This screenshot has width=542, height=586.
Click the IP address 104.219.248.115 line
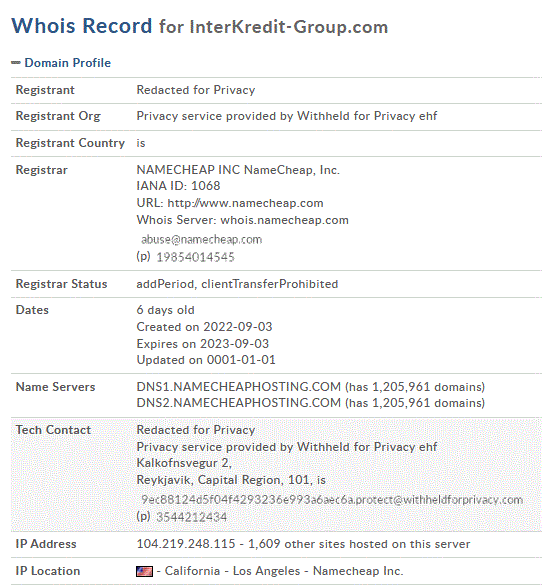coord(303,544)
